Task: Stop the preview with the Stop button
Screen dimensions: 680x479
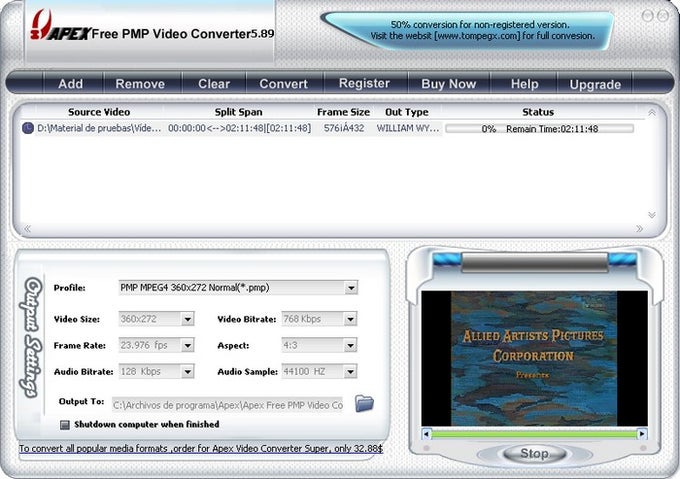Action: pyautogui.click(x=534, y=454)
